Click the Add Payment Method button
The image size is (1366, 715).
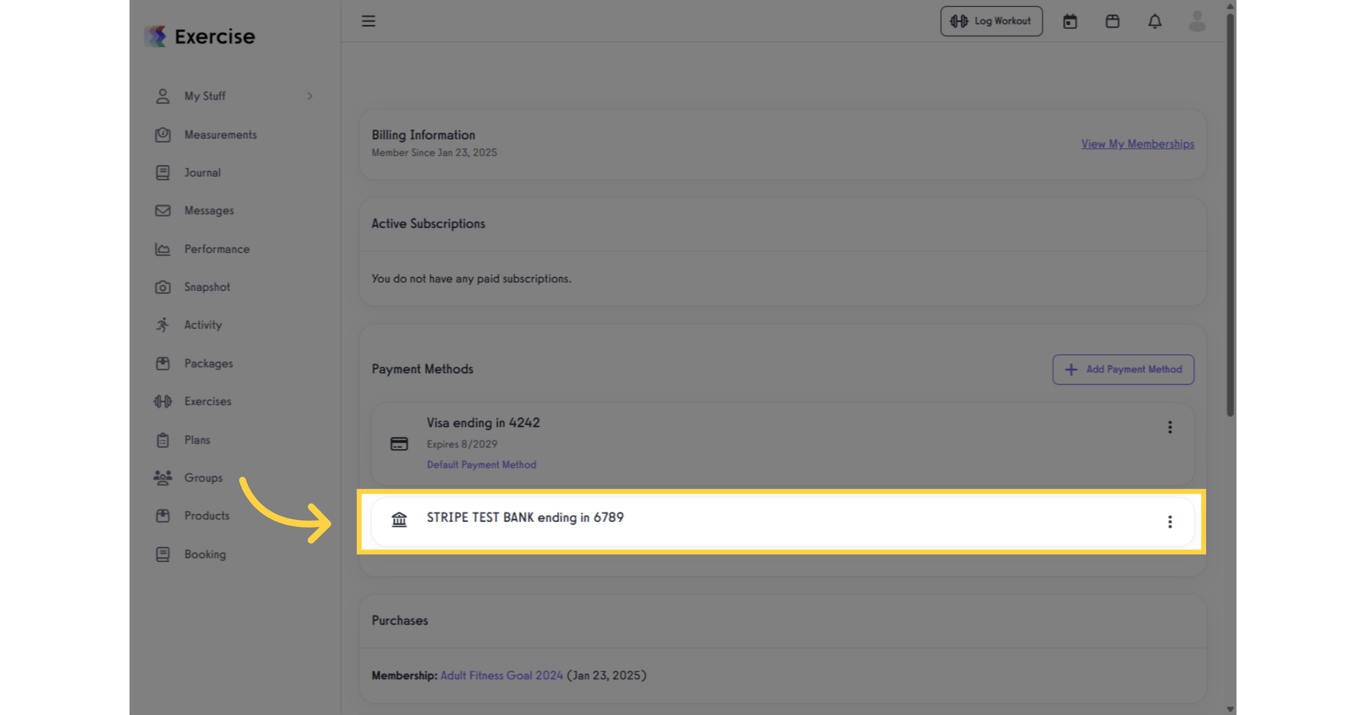1123,369
